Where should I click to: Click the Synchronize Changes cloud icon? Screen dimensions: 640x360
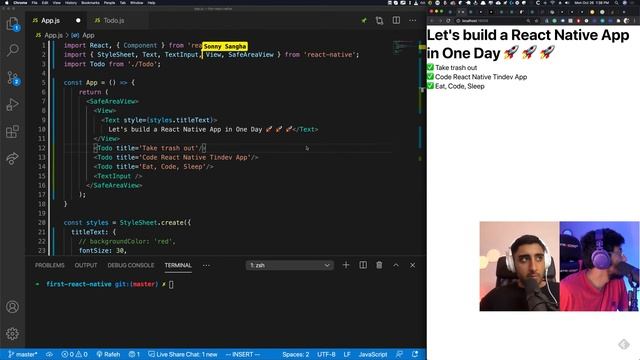49,354
